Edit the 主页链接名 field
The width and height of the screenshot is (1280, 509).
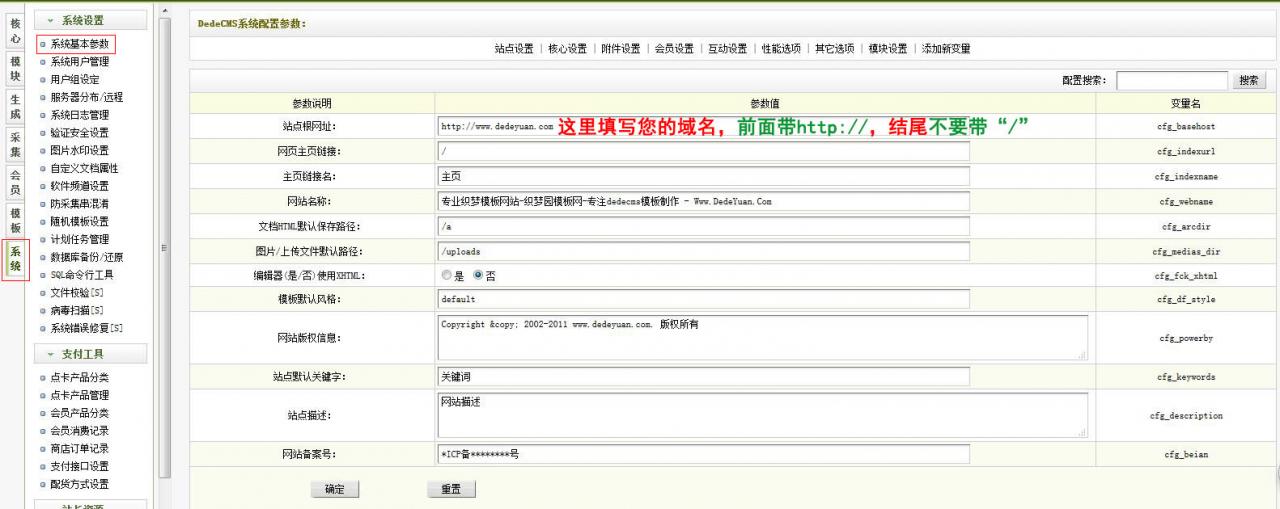pos(704,177)
